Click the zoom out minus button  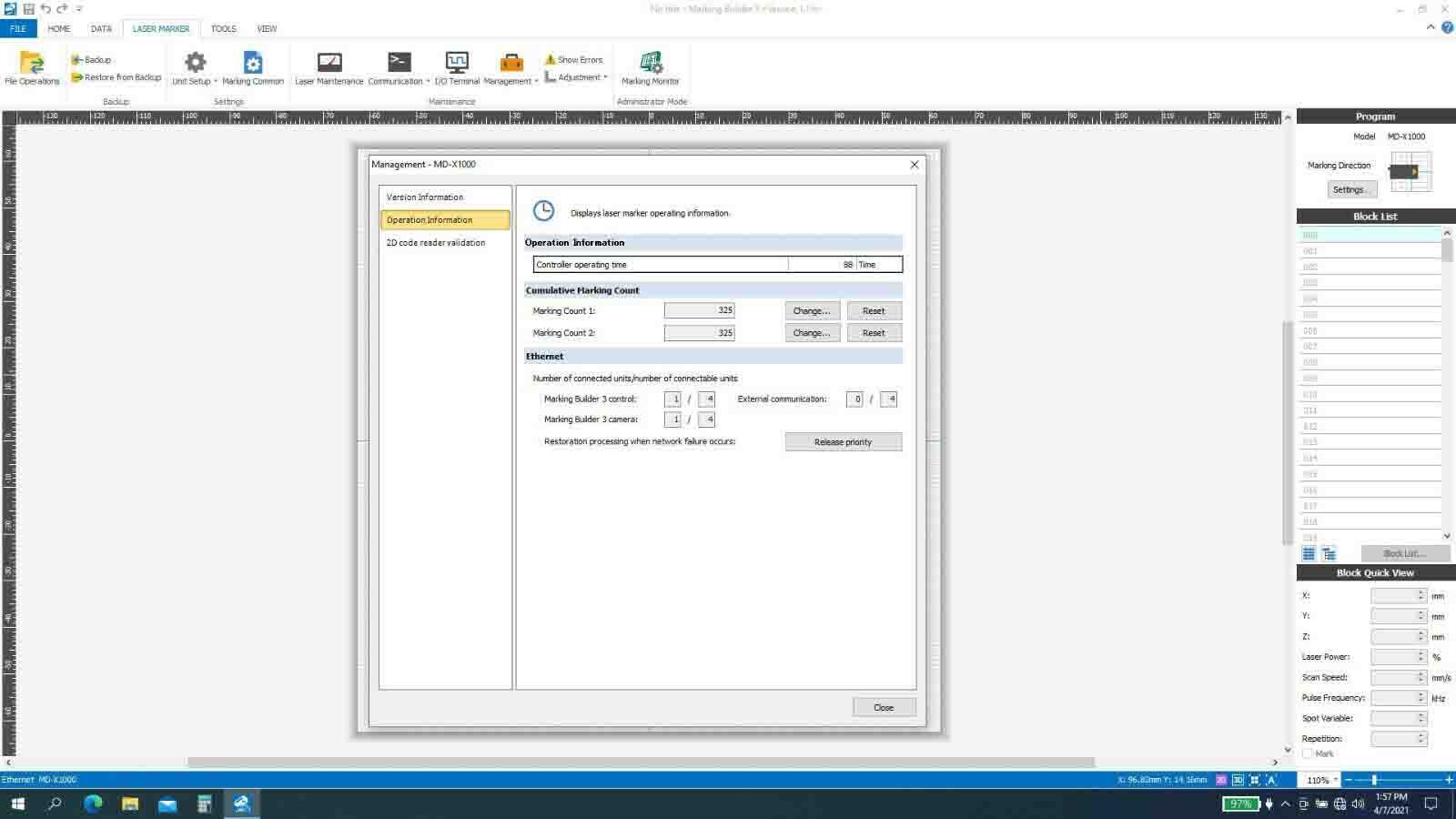click(1349, 780)
